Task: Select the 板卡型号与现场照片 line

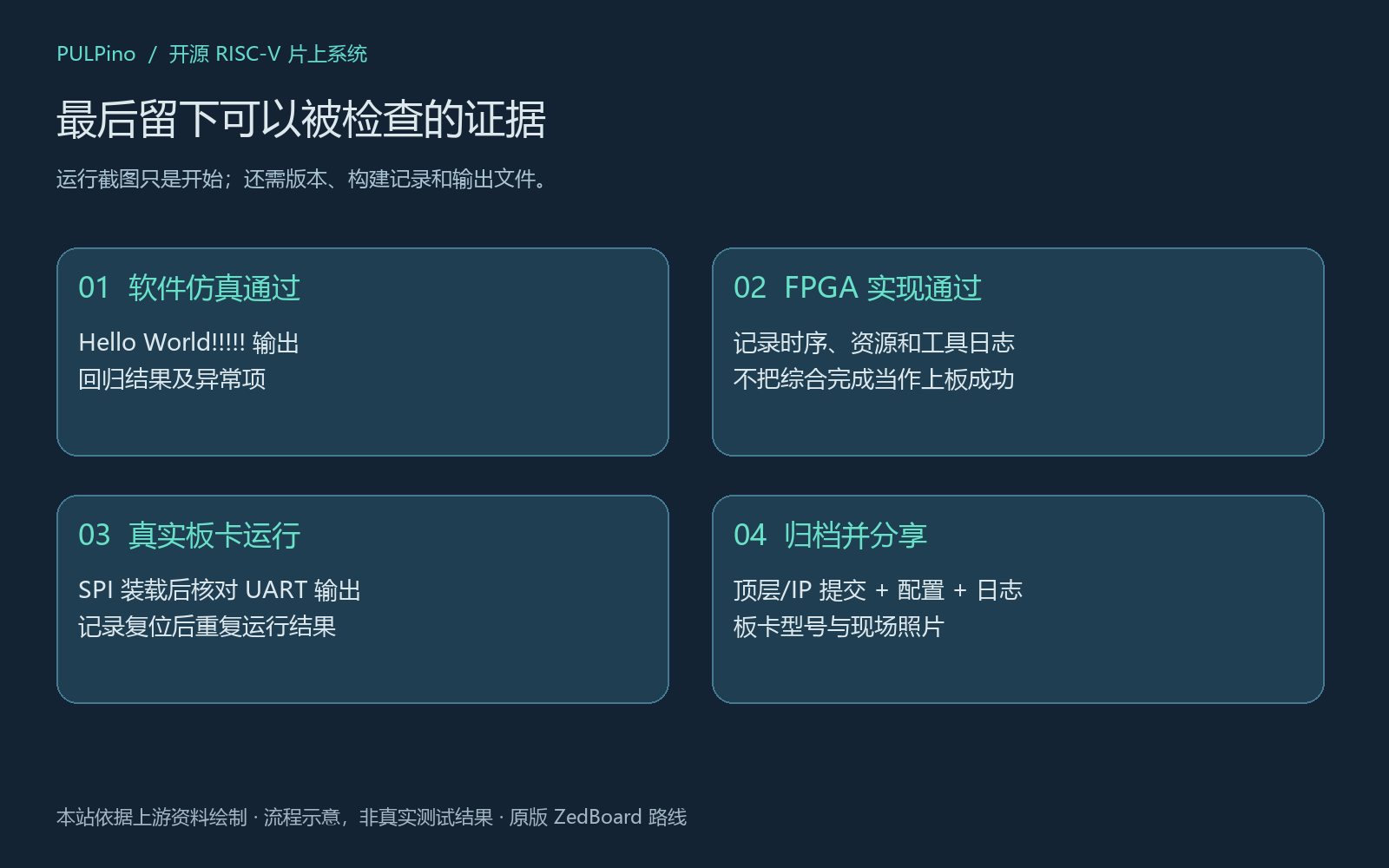Action: coord(839,627)
